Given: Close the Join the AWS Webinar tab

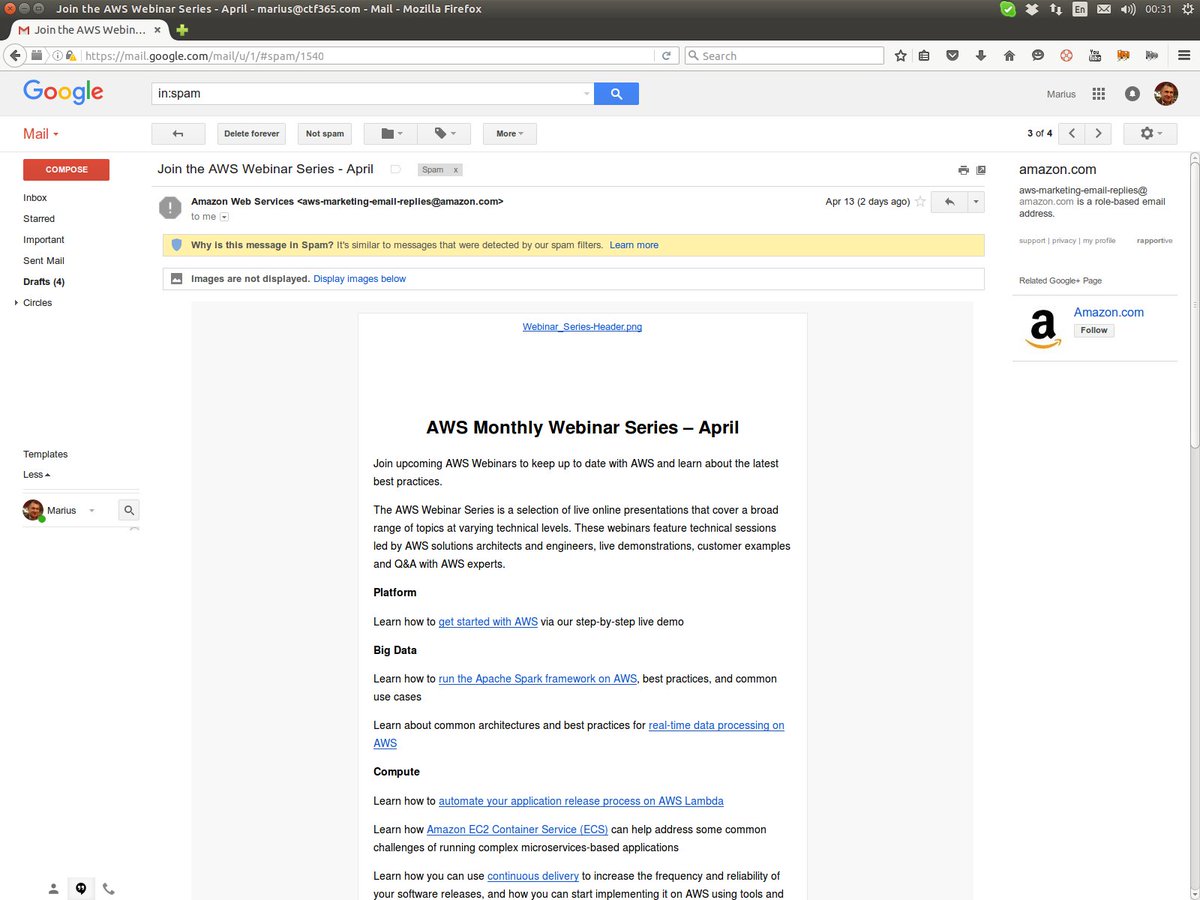Looking at the screenshot, I should click(x=157, y=30).
